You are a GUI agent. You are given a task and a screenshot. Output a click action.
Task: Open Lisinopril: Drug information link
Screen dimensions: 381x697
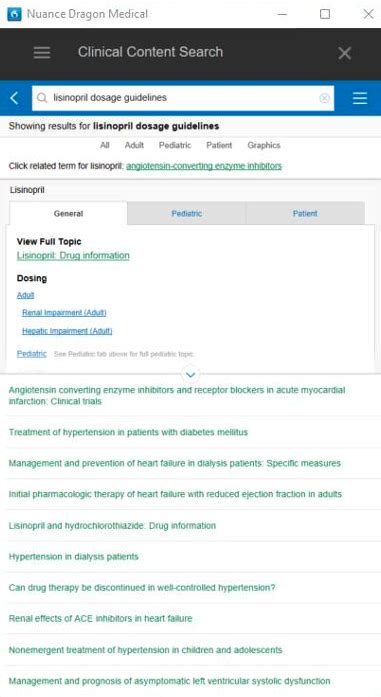(x=73, y=256)
